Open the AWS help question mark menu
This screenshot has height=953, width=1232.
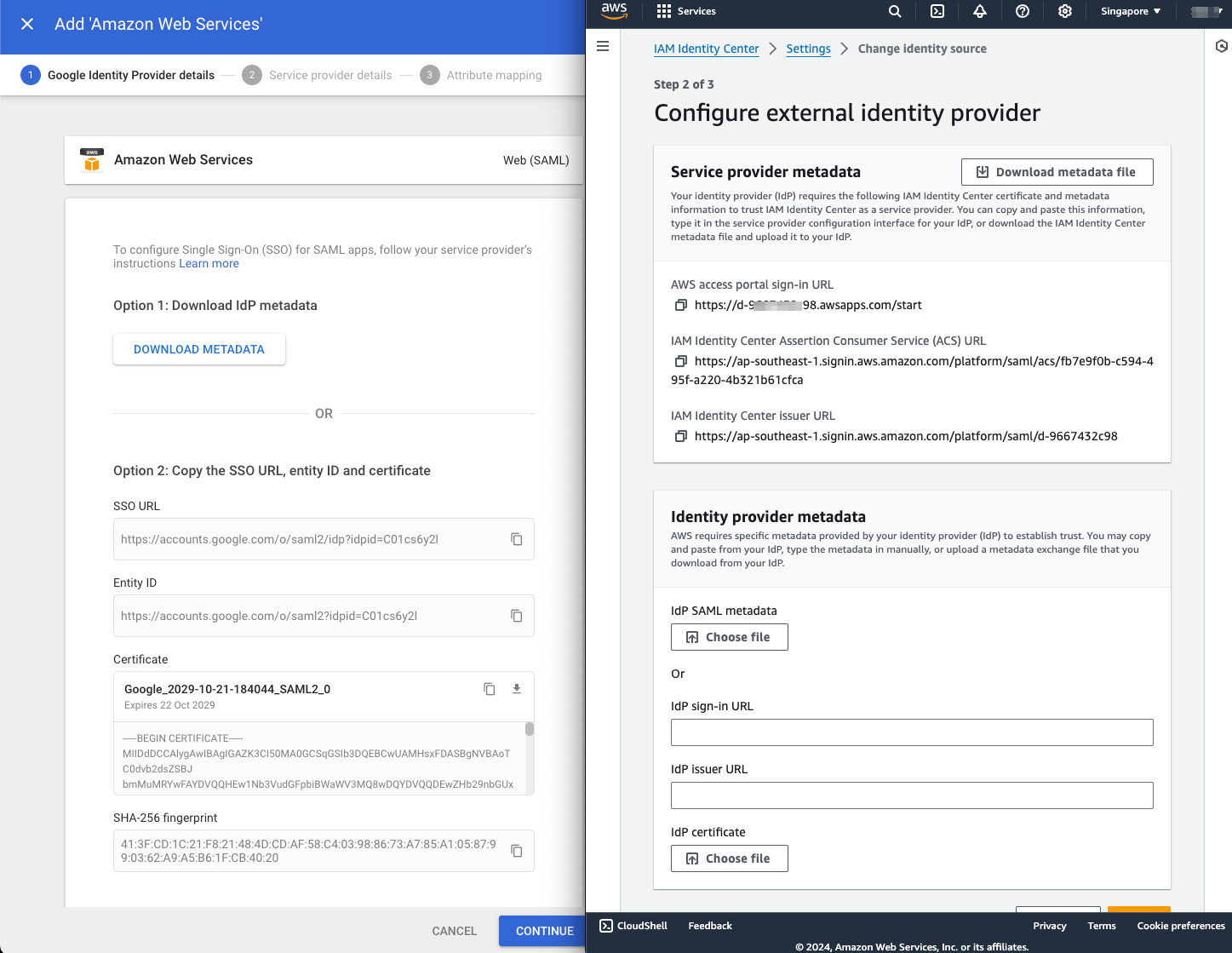pos(1023,11)
